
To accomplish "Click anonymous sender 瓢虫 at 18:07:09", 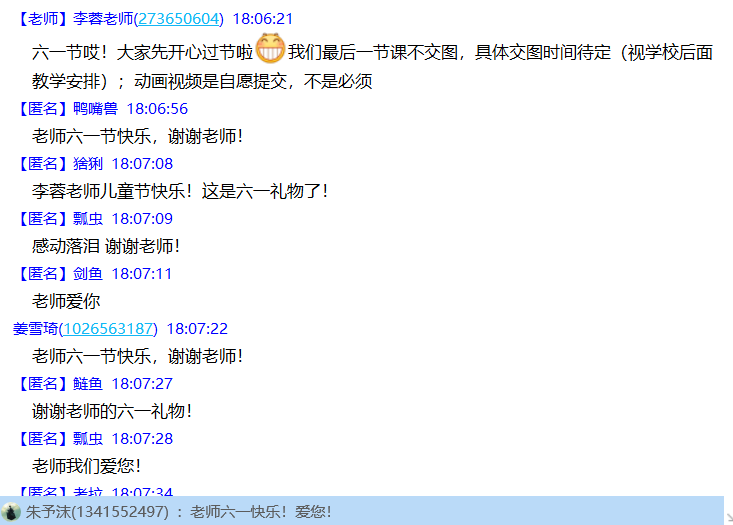I will (x=88, y=219).
